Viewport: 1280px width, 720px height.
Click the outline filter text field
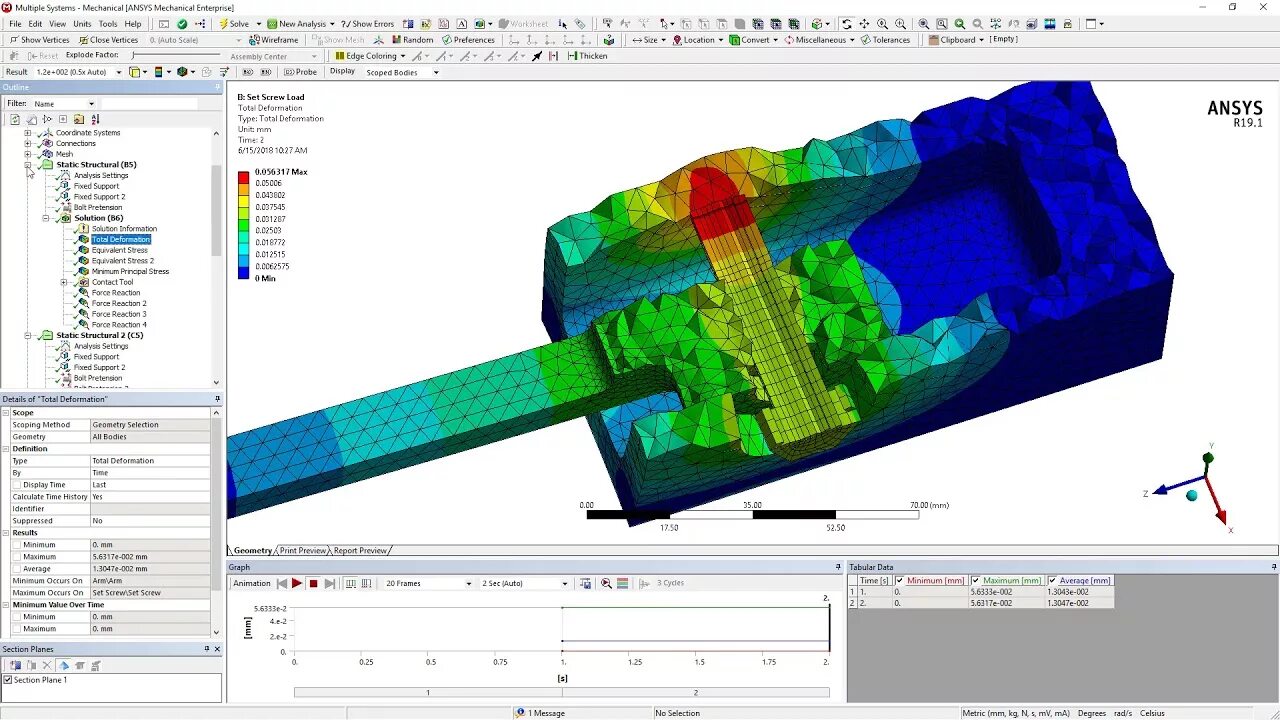(149, 104)
